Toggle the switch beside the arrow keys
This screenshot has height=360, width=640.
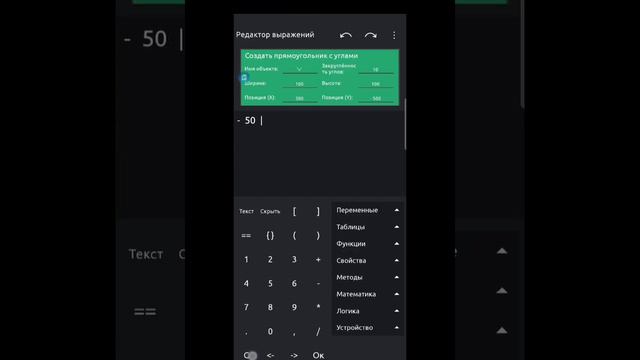[x=250, y=356]
